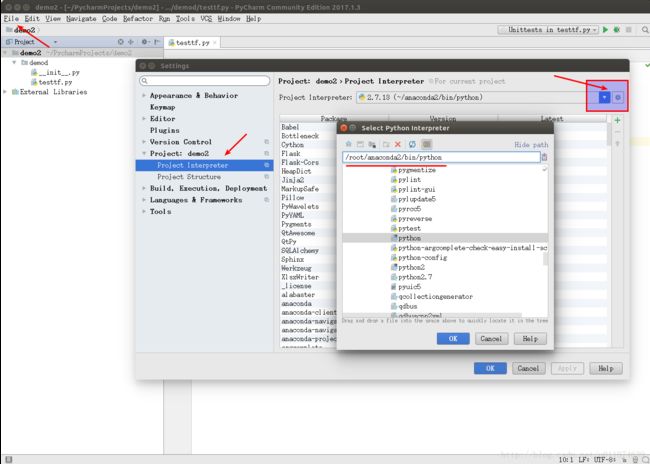Click OK in Select Python Interpreter dialog
The width and height of the screenshot is (650, 464).
[x=453, y=339]
